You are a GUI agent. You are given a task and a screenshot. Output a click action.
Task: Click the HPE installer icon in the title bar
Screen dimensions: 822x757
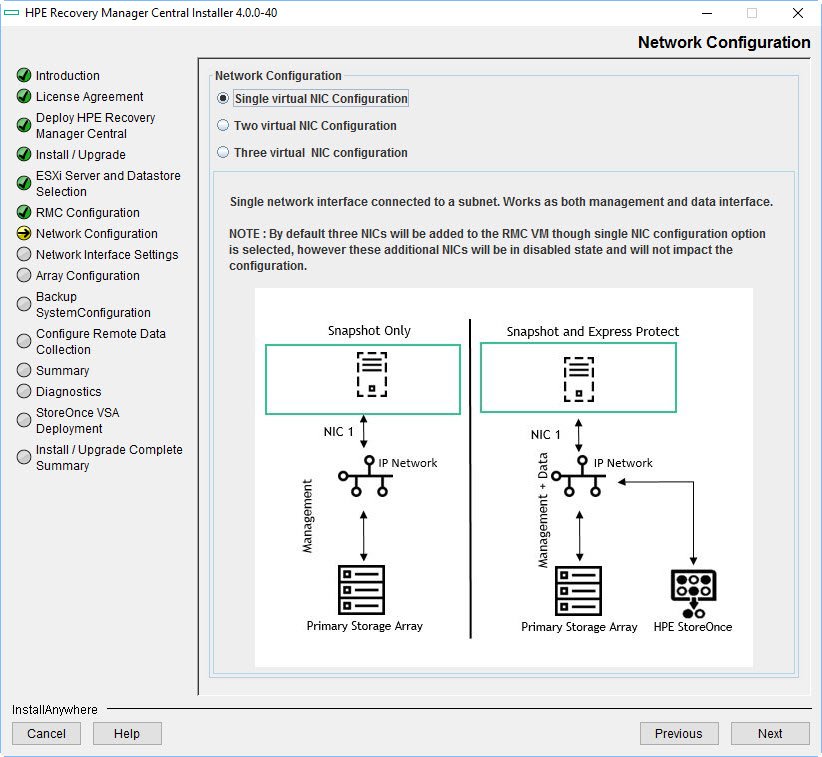point(14,13)
